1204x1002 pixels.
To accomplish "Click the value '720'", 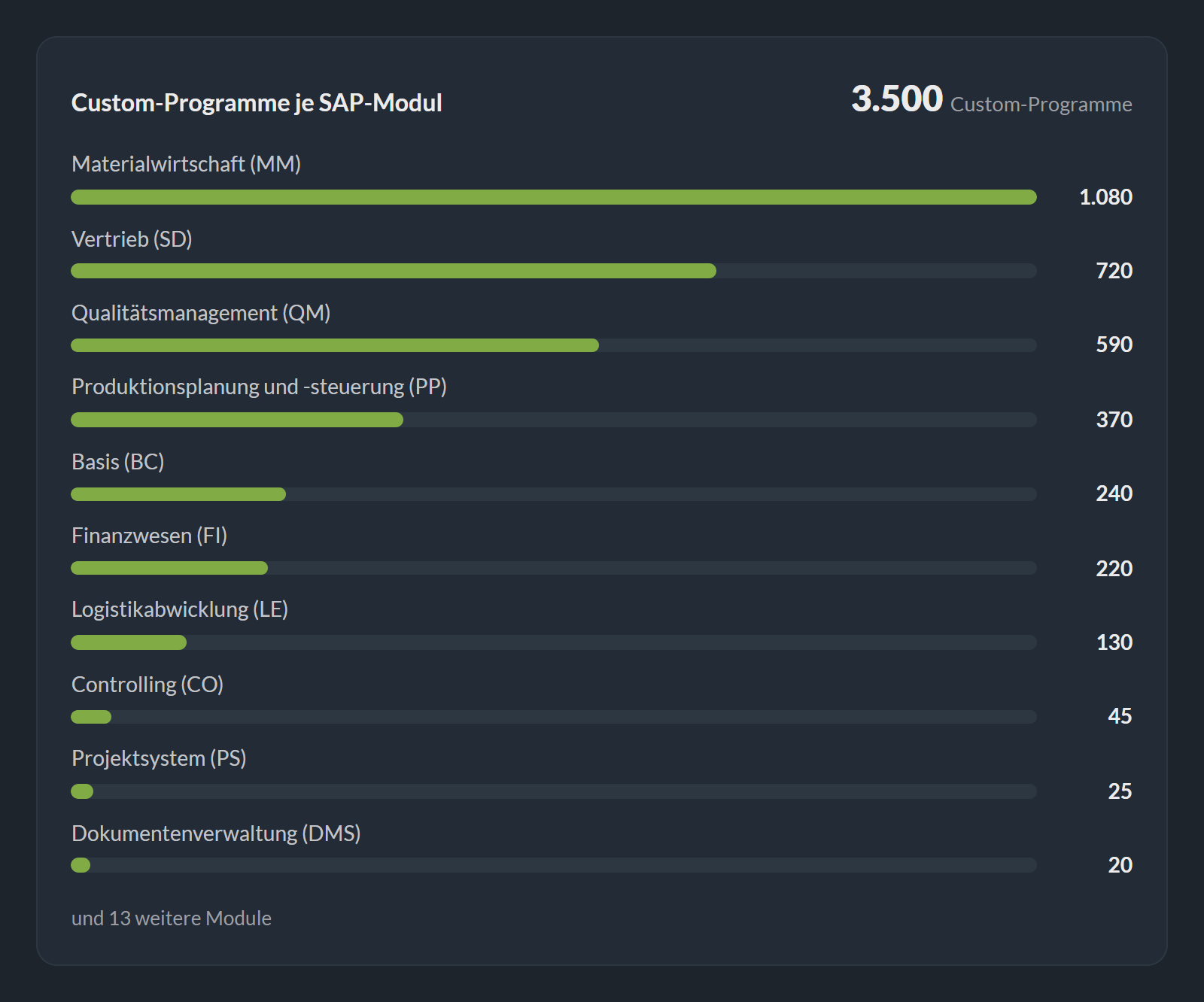I will (1114, 271).
